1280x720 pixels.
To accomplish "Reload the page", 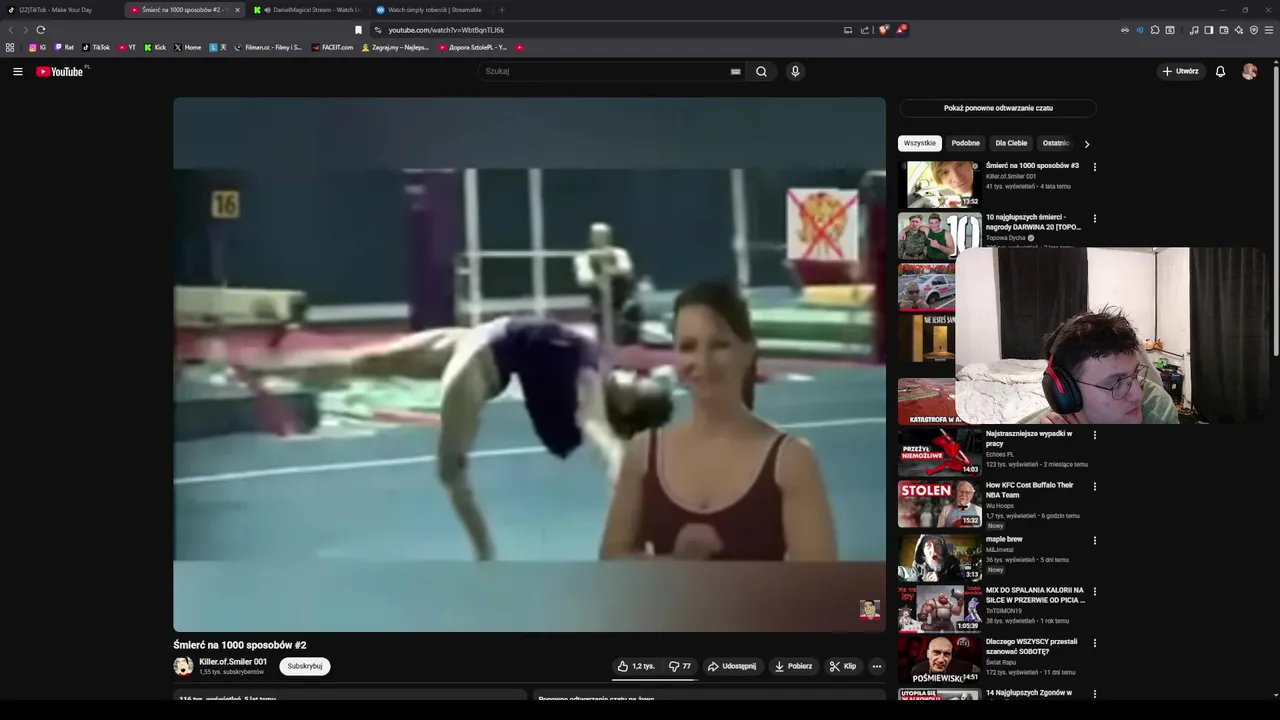I will click(x=41, y=30).
